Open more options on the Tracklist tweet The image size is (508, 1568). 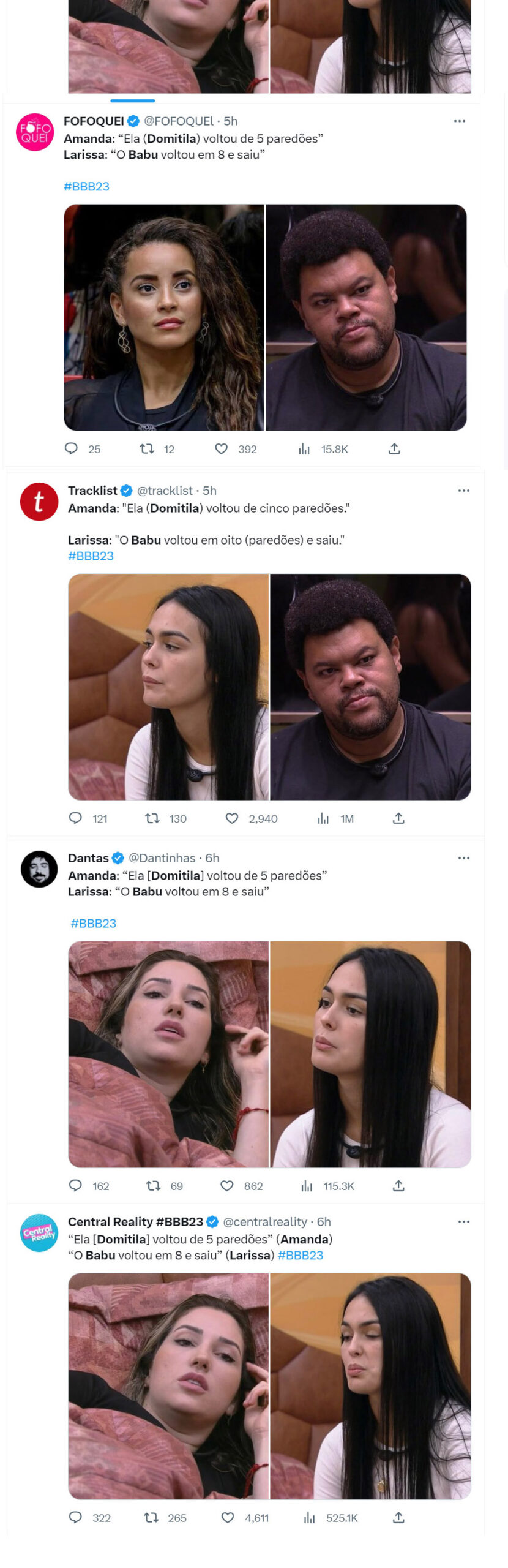pyautogui.click(x=464, y=491)
